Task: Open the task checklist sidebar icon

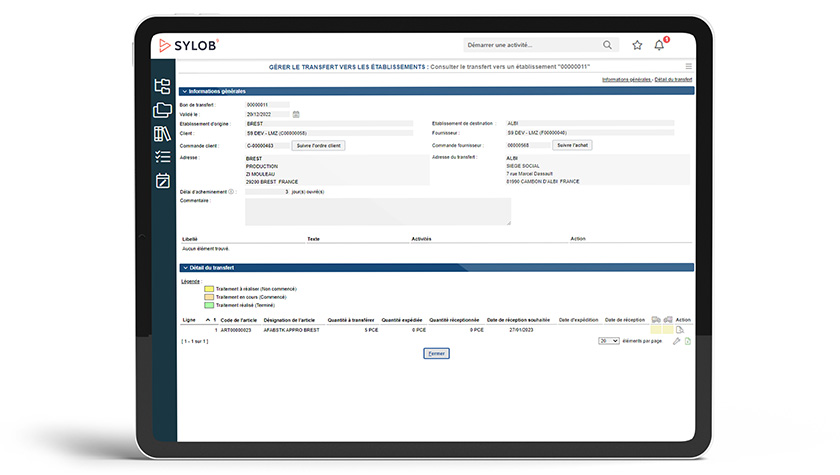Action: pyautogui.click(x=162, y=157)
